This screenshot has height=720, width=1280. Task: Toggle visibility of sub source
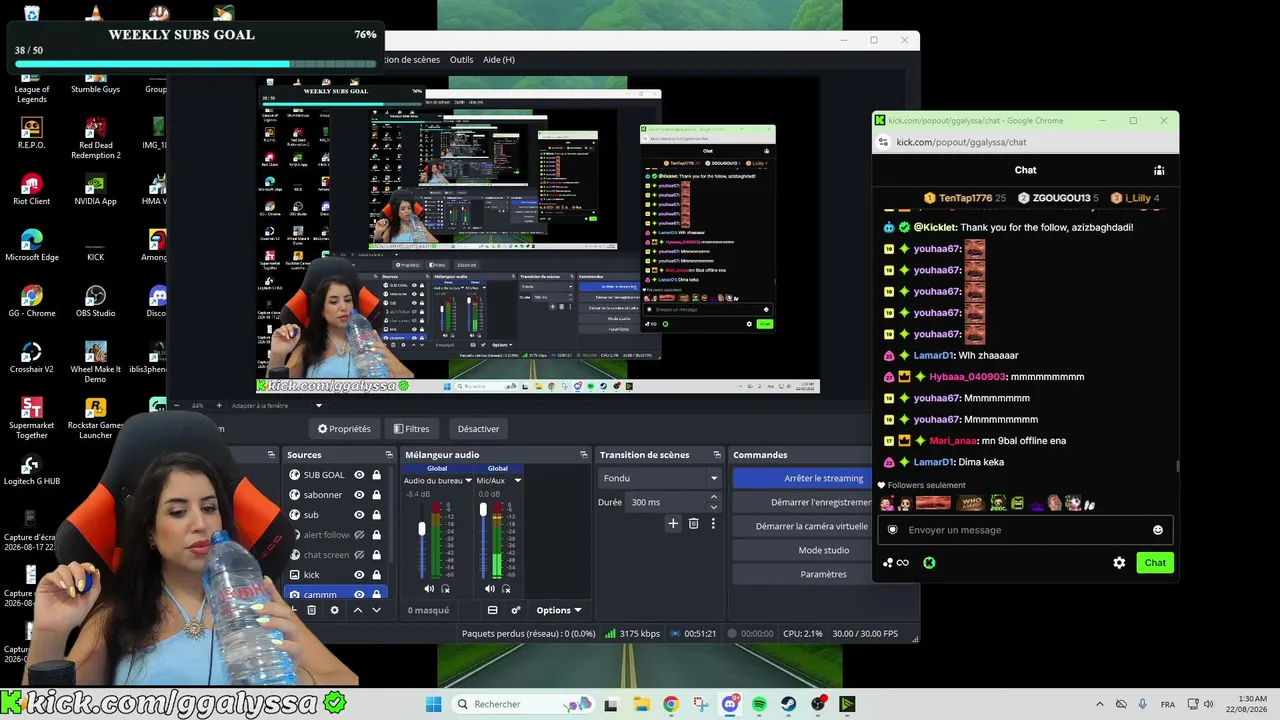coord(359,515)
